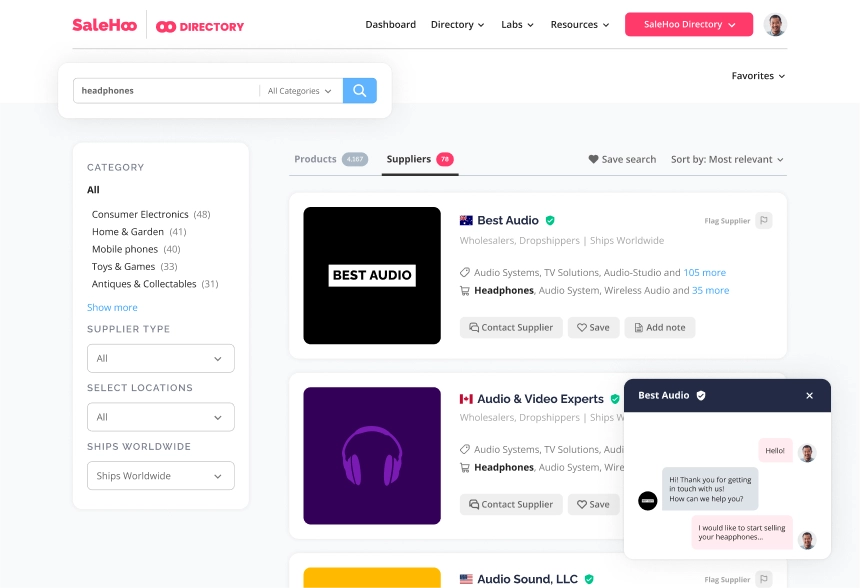
Task: Click the Directory infinity logo
Action: (x=200, y=26)
